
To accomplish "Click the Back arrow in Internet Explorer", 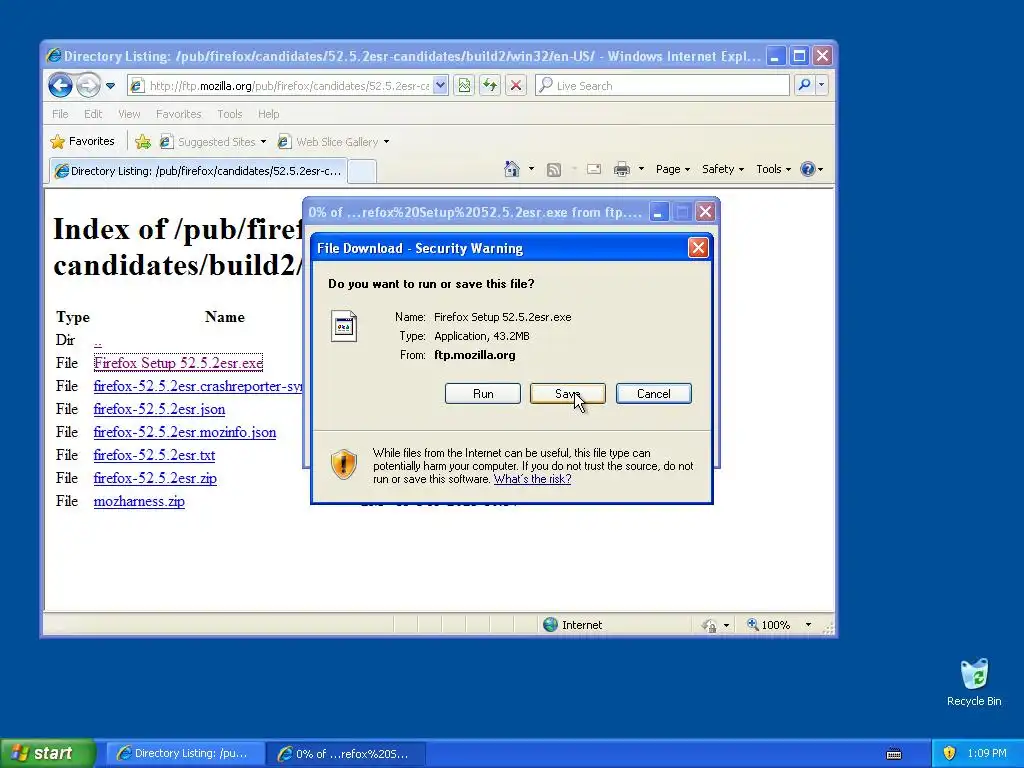I will click(x=60, y=85).
